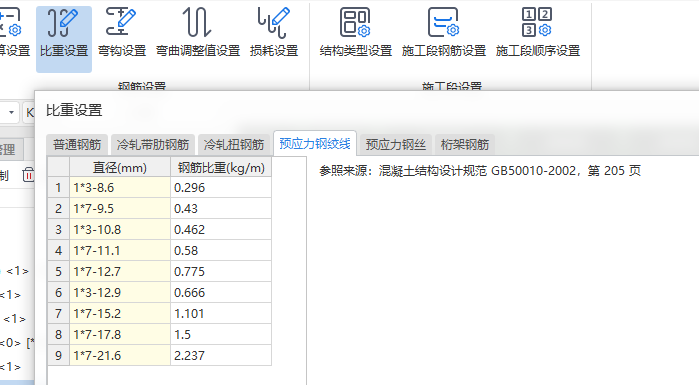Click the red delete trash icon
This screenshot has width=699, height=385.
28,175
